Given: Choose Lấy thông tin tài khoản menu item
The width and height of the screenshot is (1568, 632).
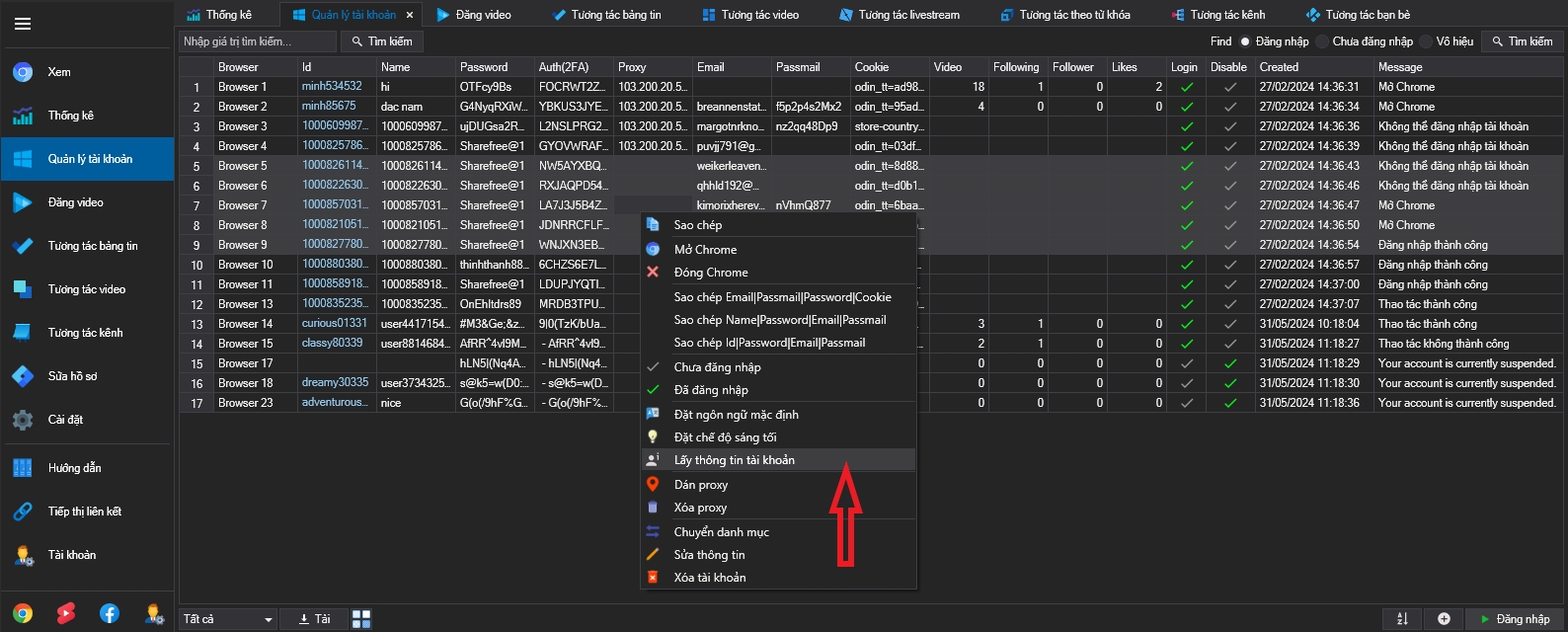Looking at the screenshot, I should click(734, 460).
